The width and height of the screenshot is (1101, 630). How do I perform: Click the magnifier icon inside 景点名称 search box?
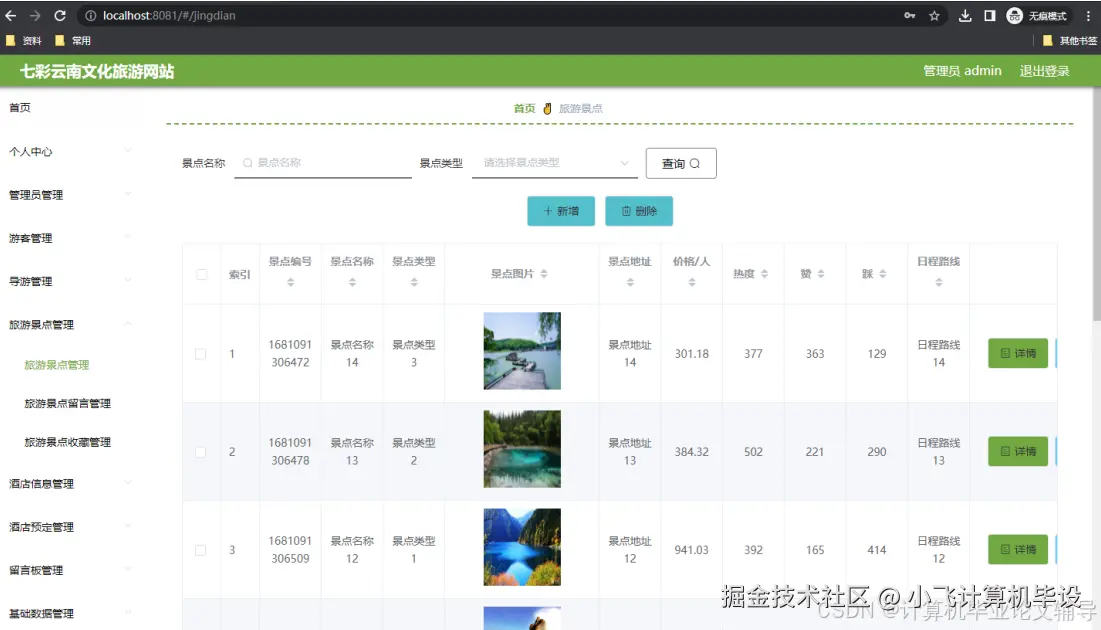click(x=248, y=163)
